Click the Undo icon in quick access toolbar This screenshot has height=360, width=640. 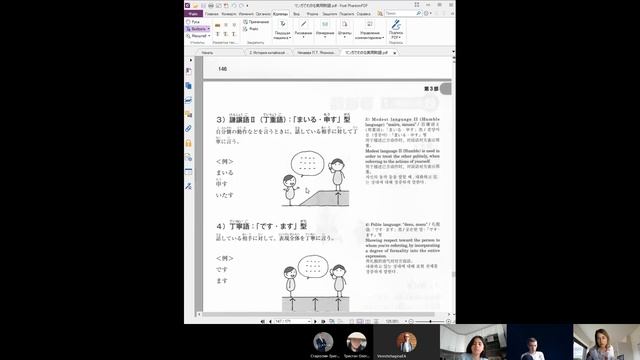click(x=234, y=5)
